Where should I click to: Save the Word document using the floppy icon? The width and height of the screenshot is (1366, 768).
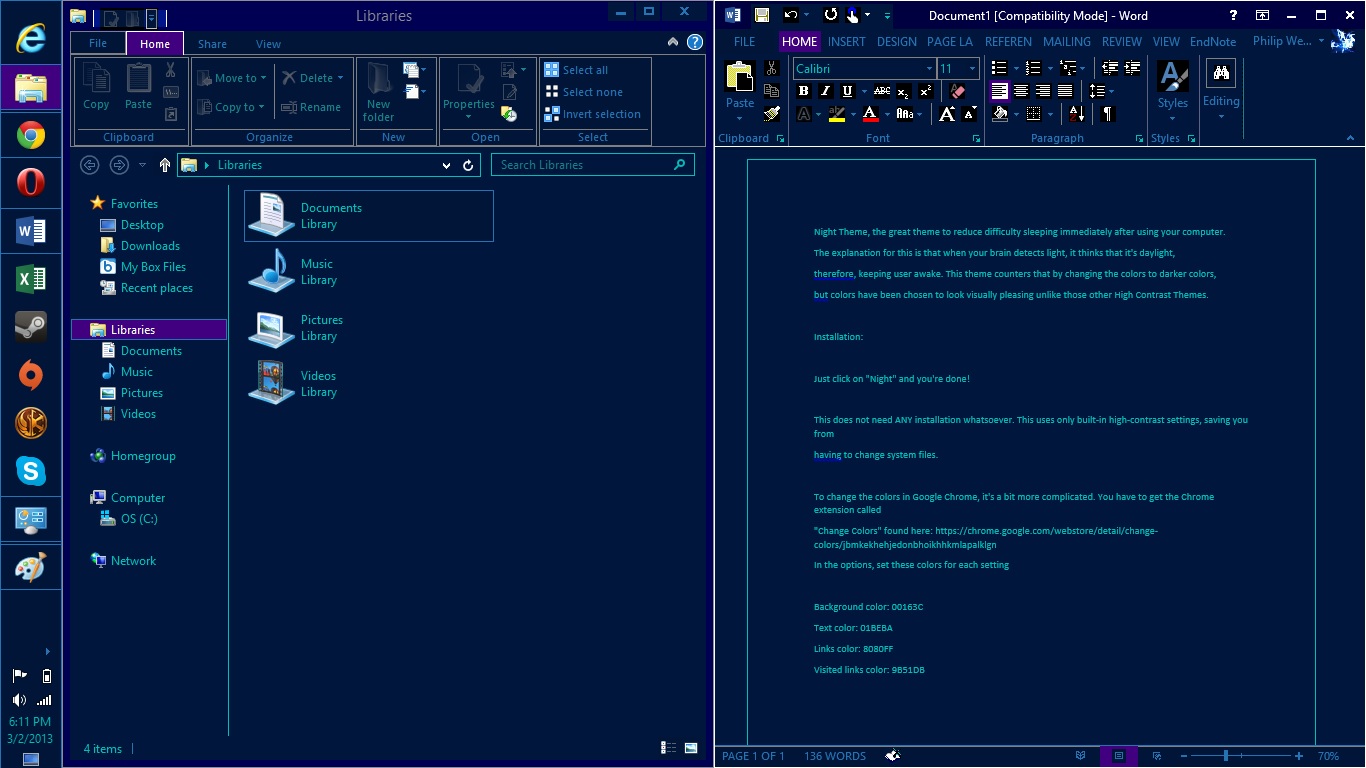762,15
